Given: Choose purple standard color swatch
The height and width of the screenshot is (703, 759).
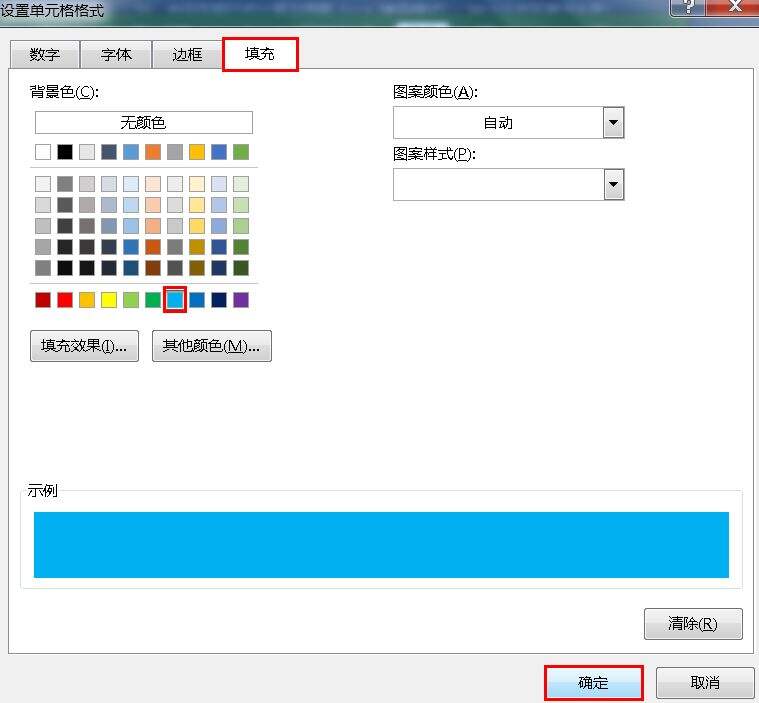Looking at the screenshot, I should 241,300.
